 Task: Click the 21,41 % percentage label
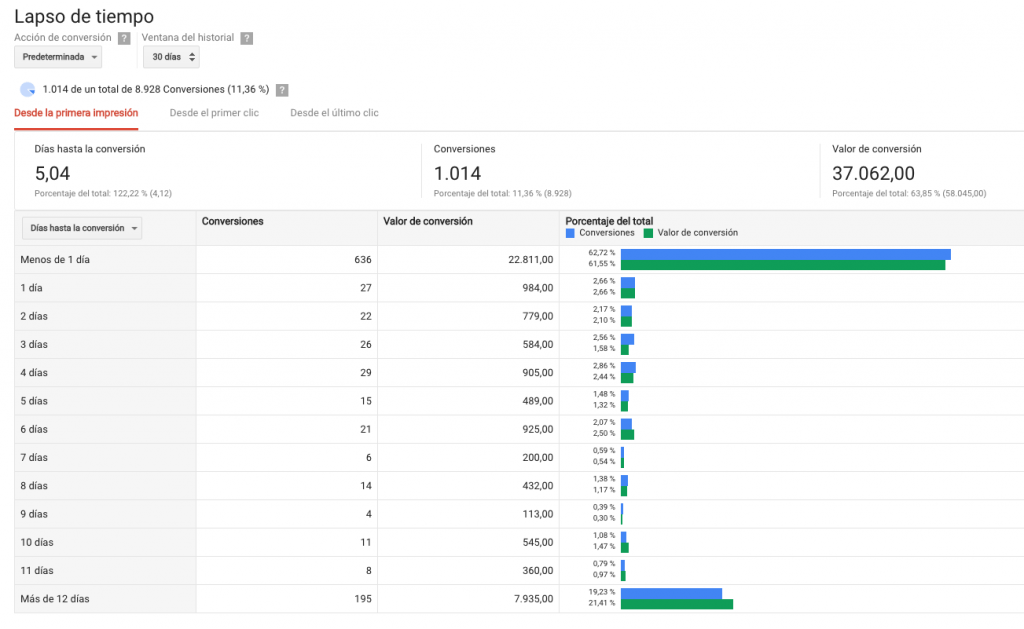point(601,604)
